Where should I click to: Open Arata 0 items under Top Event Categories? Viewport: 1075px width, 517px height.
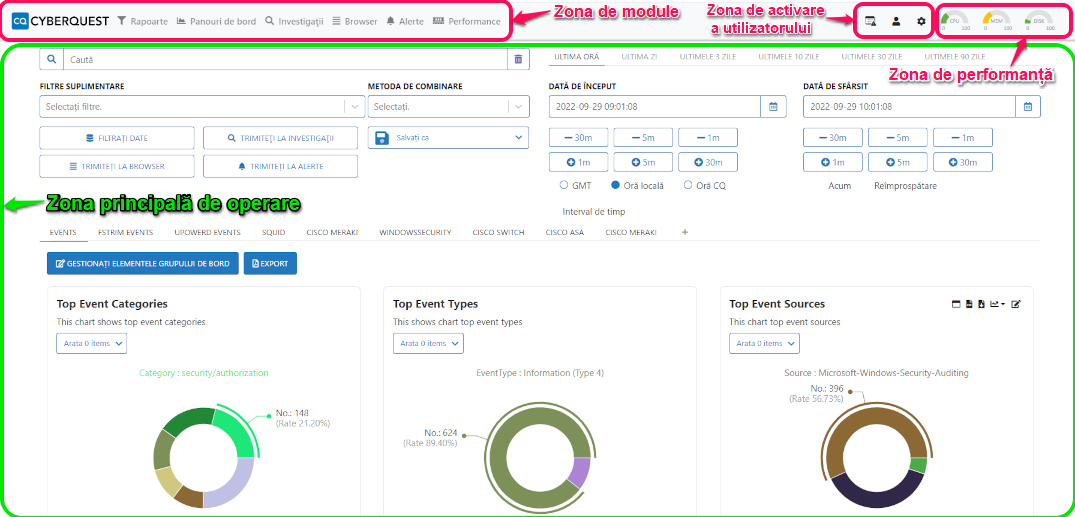point(91,344)
